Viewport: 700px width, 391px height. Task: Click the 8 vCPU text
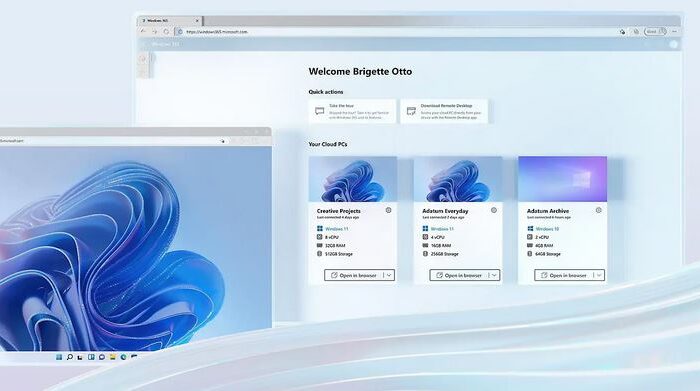coord(332,237)
